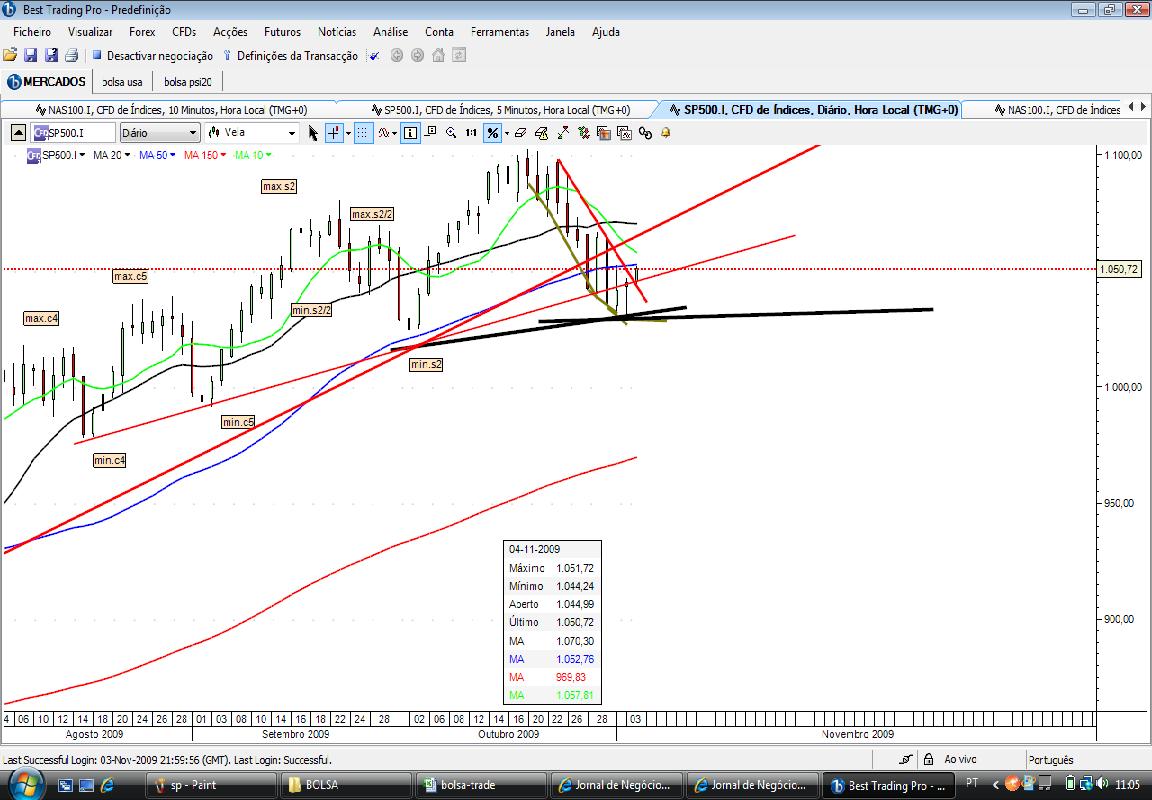Viewport: 1152px width, 800px height.
Task: Click the padlock icon in status bar
Action: click(929, 760)
